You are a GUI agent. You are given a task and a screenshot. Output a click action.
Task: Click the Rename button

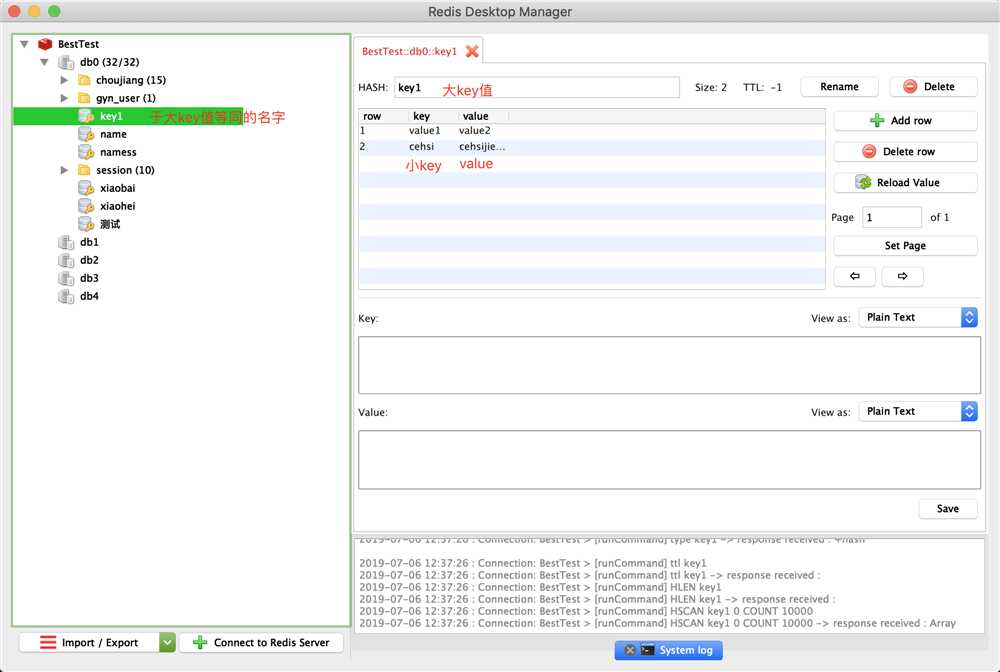coord(839,87)
